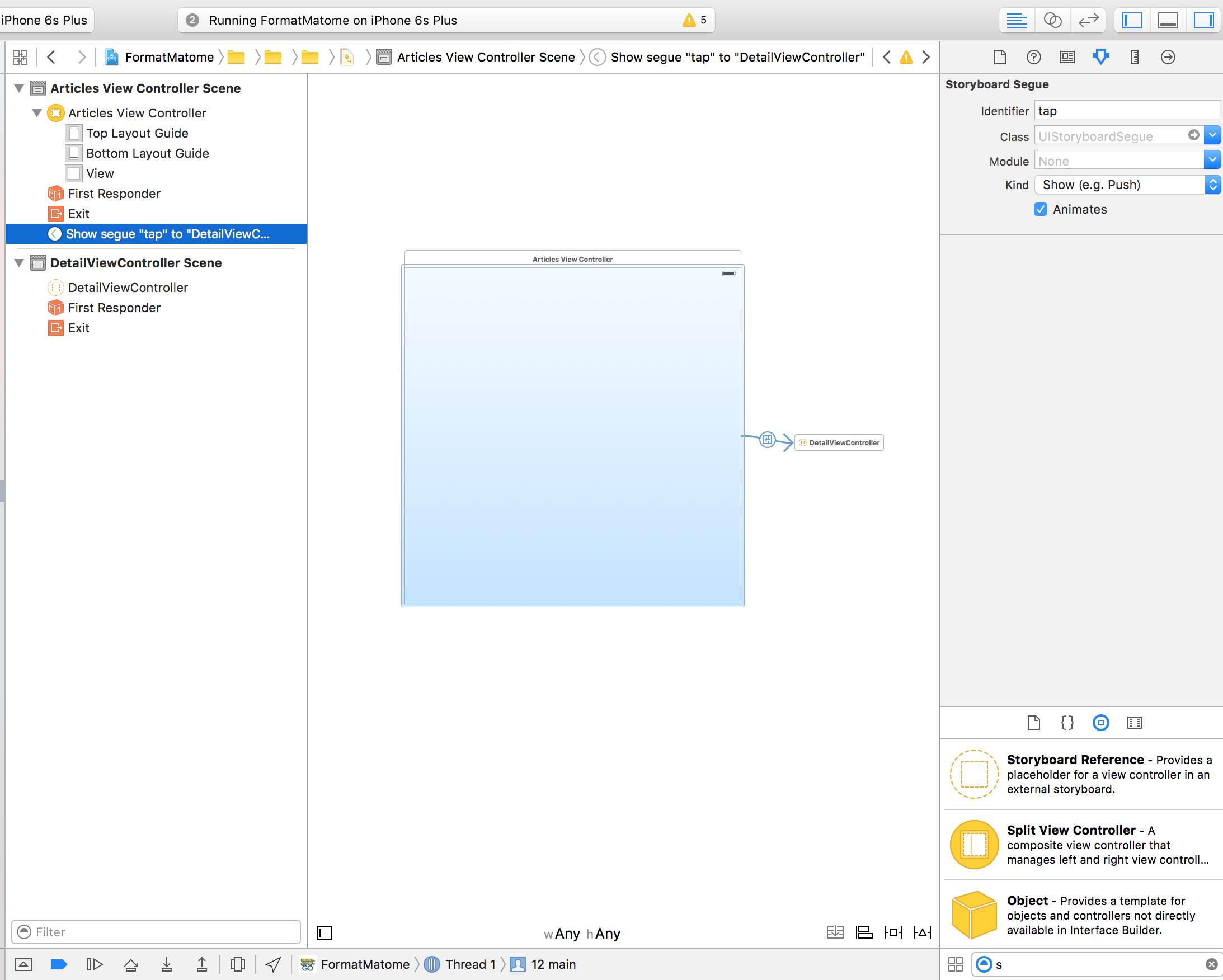Click the wAny hAny size class button
The height and width of the screenshot is (980, 1223).
581,934
